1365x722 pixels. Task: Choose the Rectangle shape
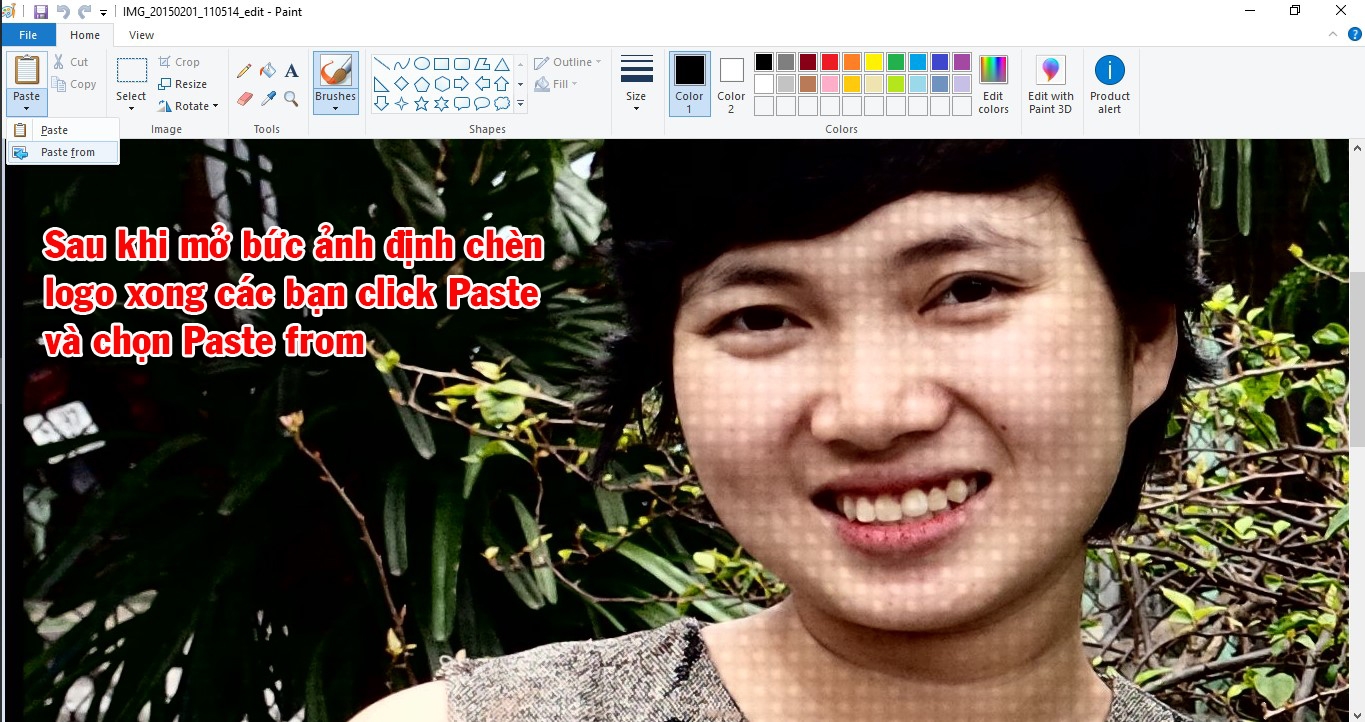[x=441, y=64]
